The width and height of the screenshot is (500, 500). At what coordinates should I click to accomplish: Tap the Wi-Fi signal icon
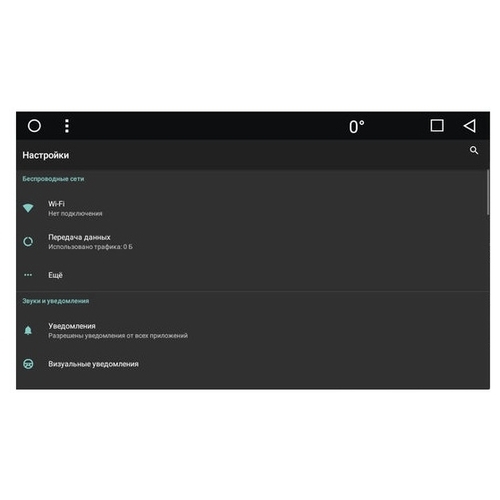pos(28,208)
